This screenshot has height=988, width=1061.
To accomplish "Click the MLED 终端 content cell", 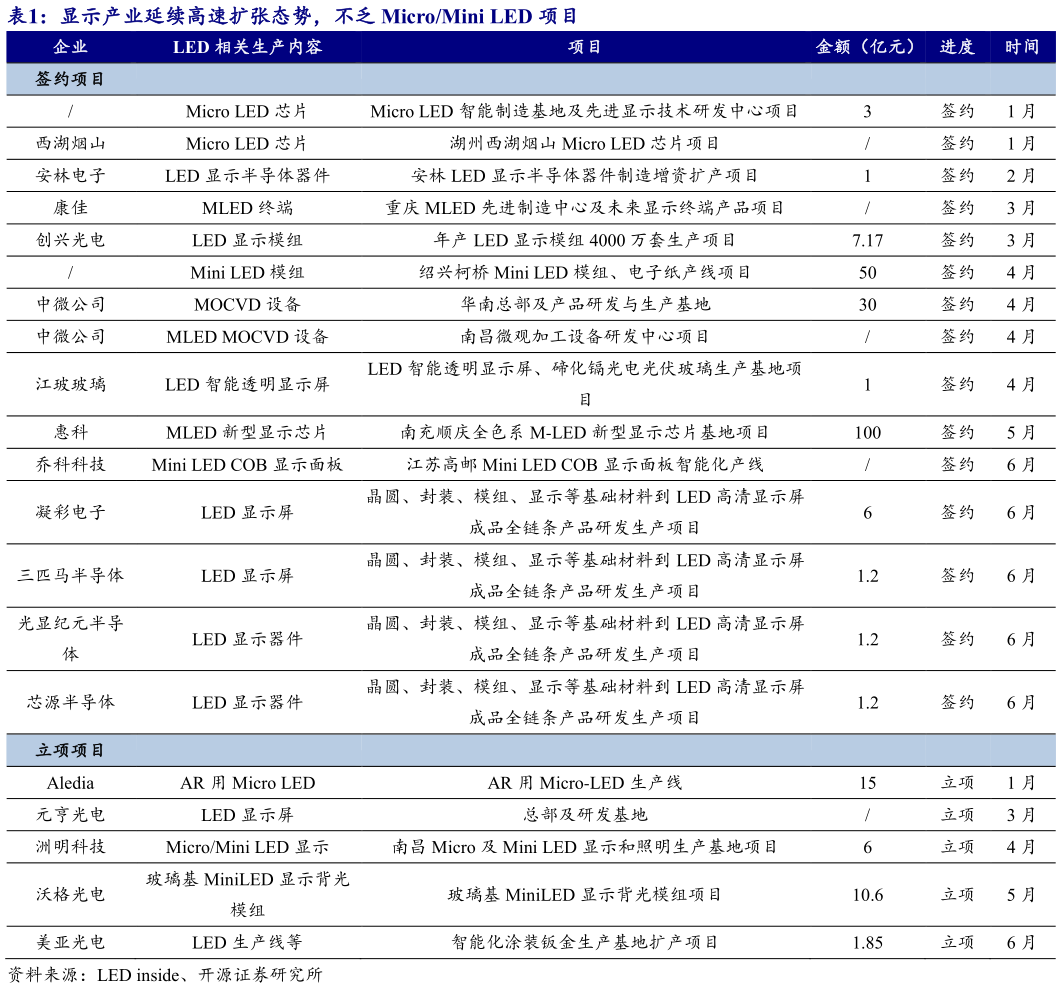I will pyautogui.click(x=248, y=208).
